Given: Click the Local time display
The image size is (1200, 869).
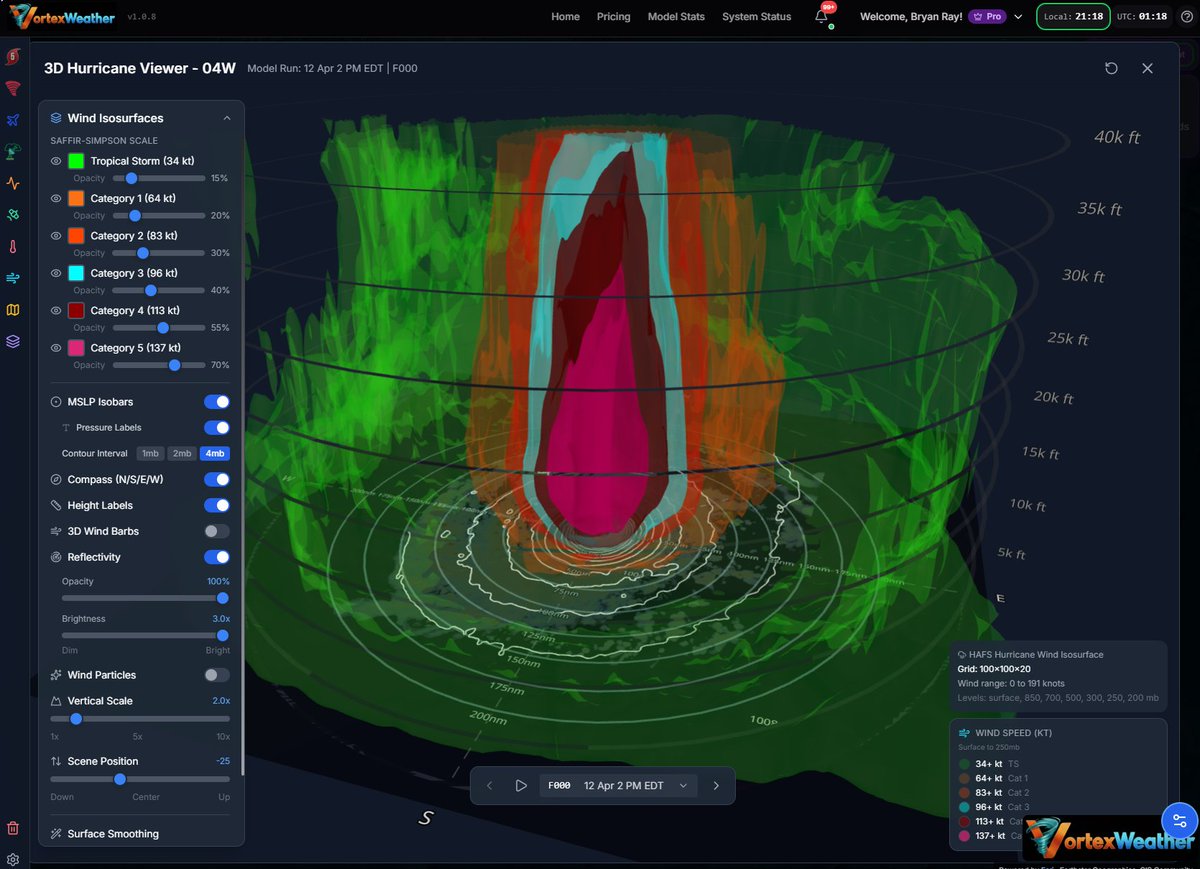Looking at the screenshot, I should 1074,17.
